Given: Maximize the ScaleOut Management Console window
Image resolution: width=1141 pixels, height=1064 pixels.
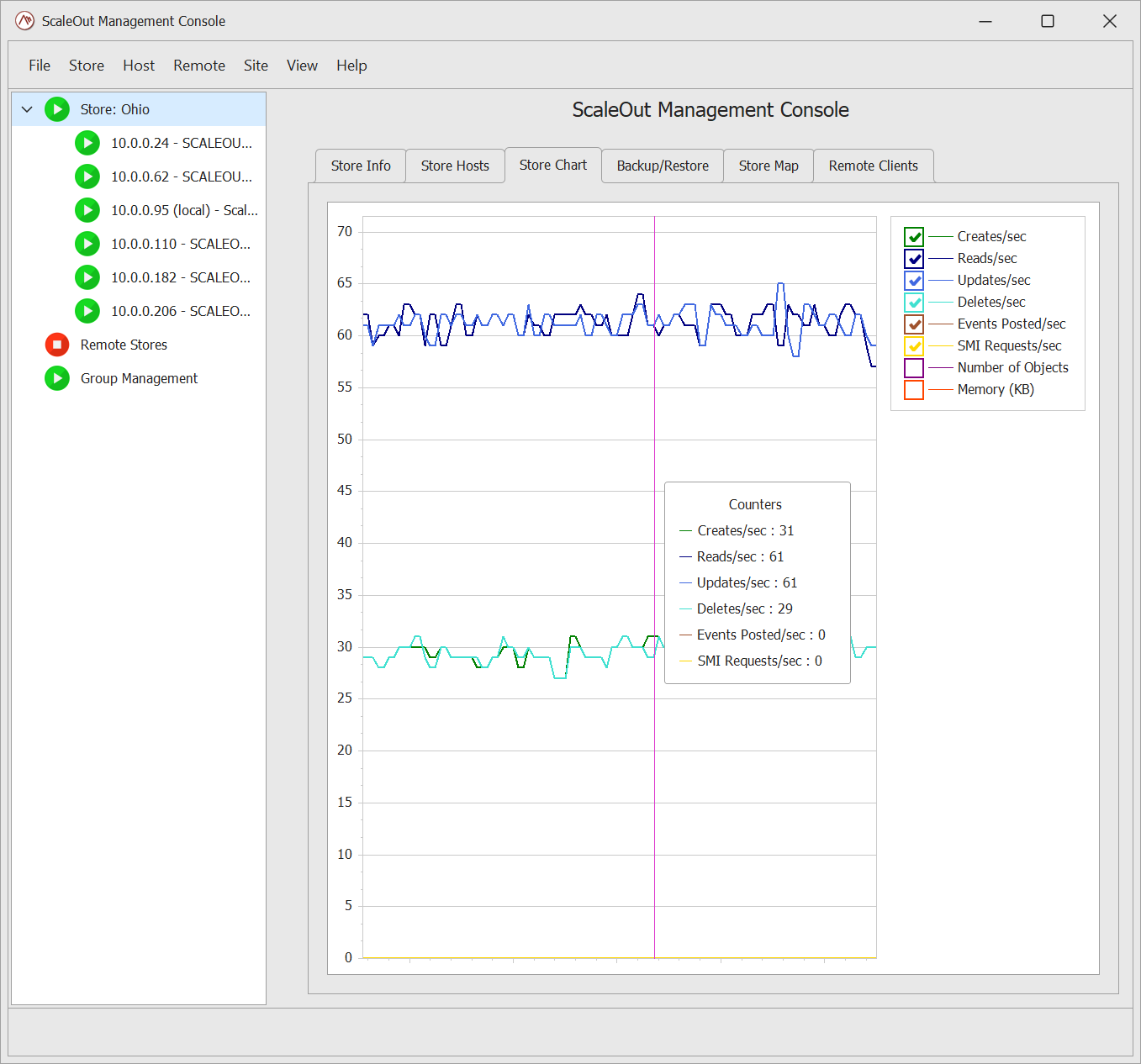Looking at the screenshot, I should coord(1048,21).
